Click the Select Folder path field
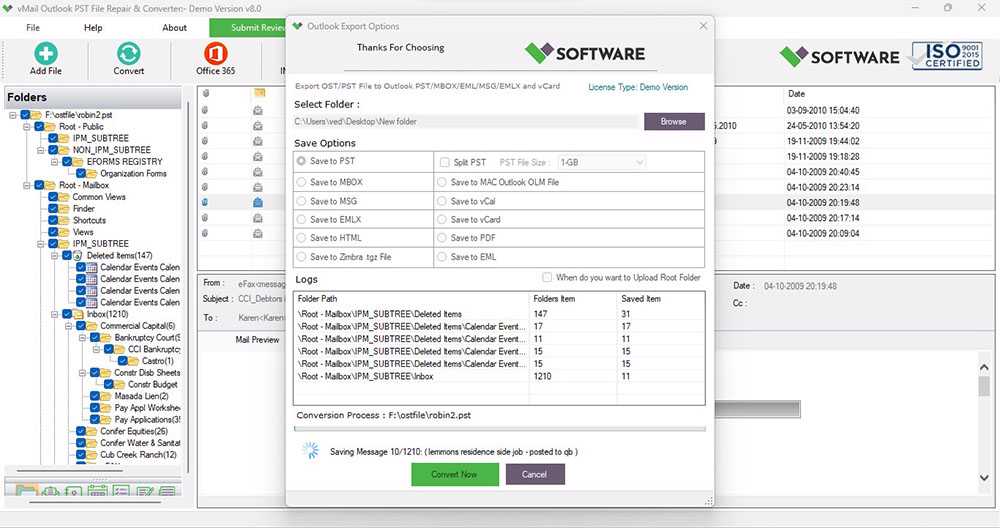 coord(467,121)
